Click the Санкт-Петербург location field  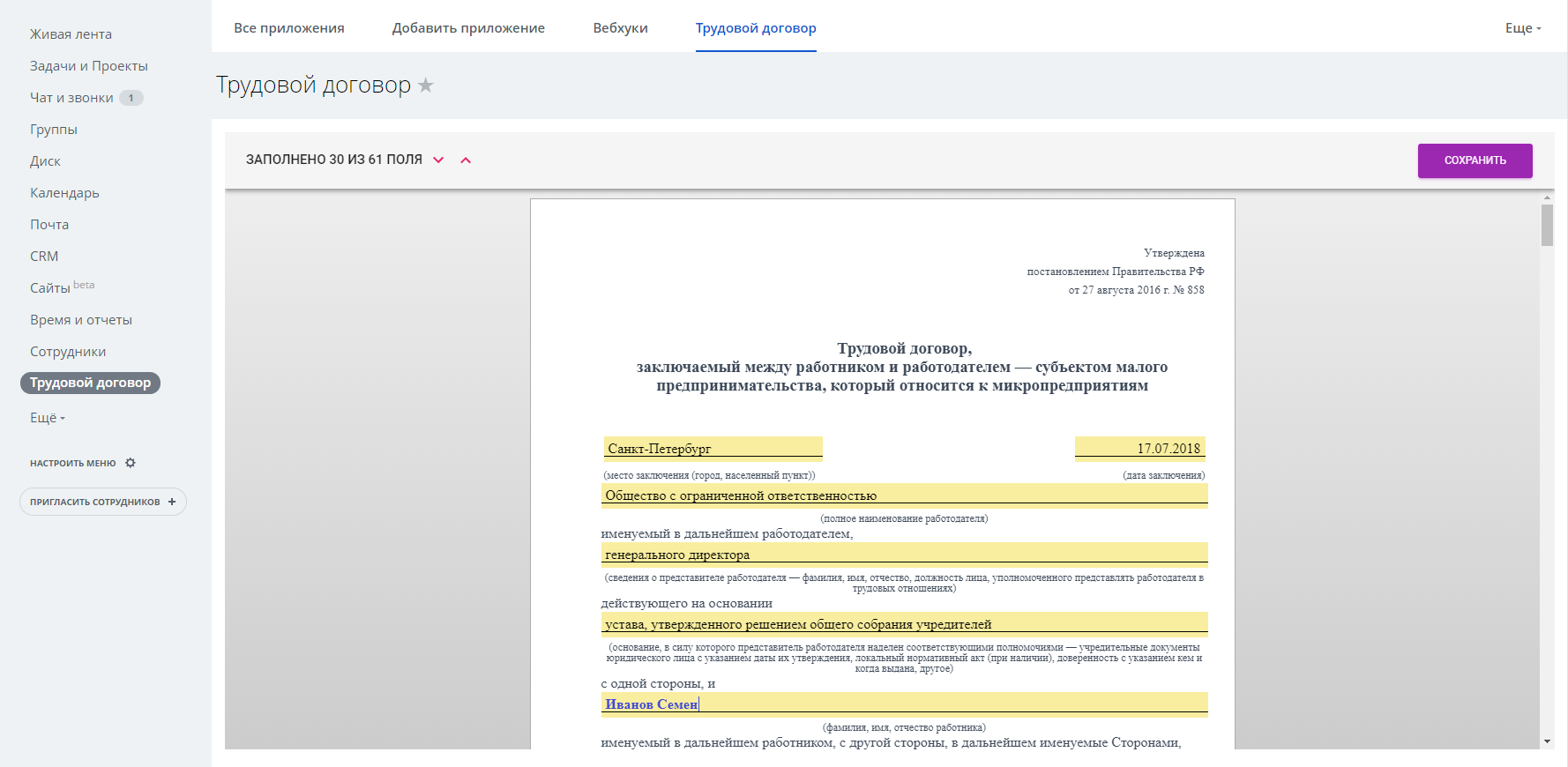tap(713, 449)
